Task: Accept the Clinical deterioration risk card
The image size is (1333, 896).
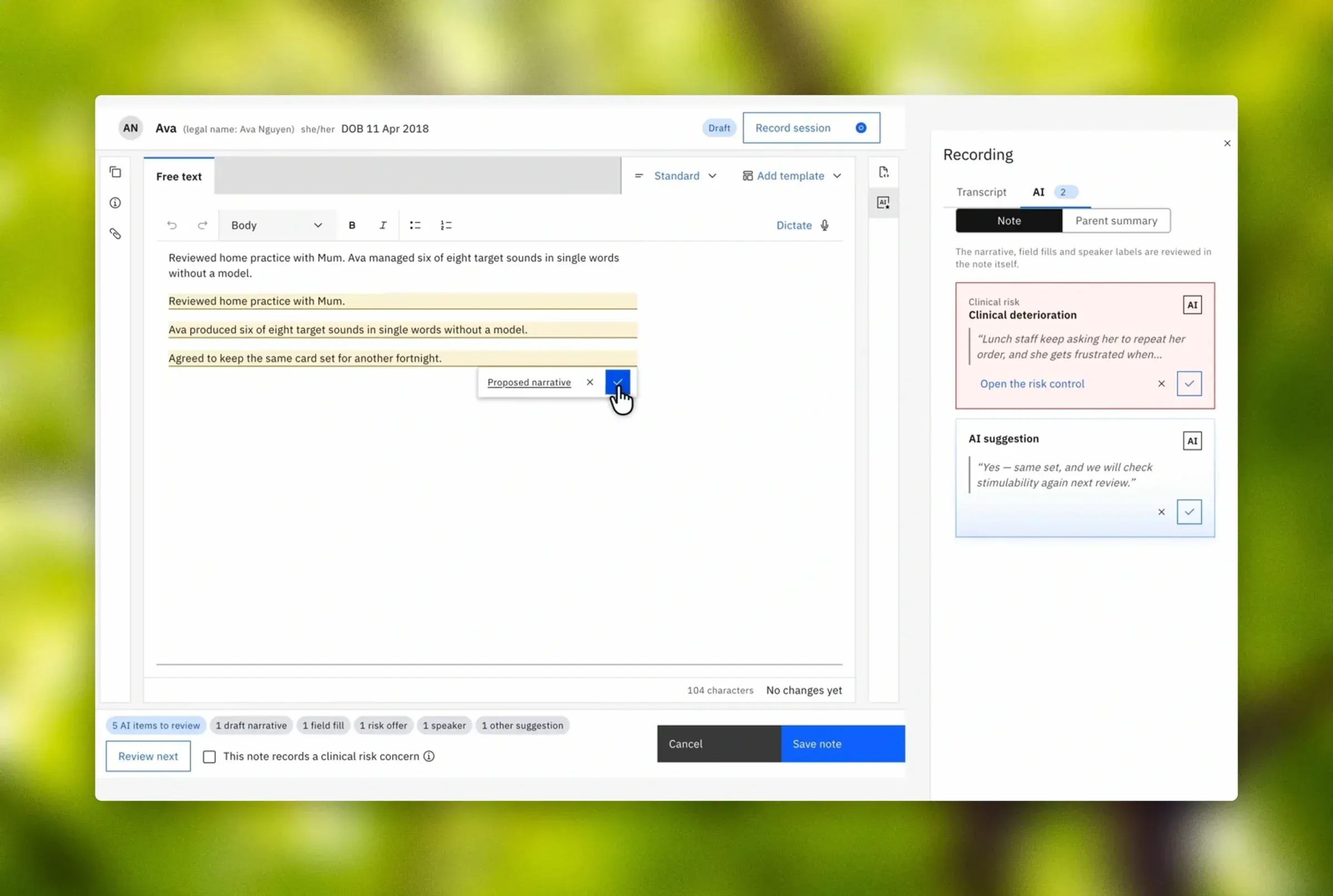Action: (x=1189, y=384)
